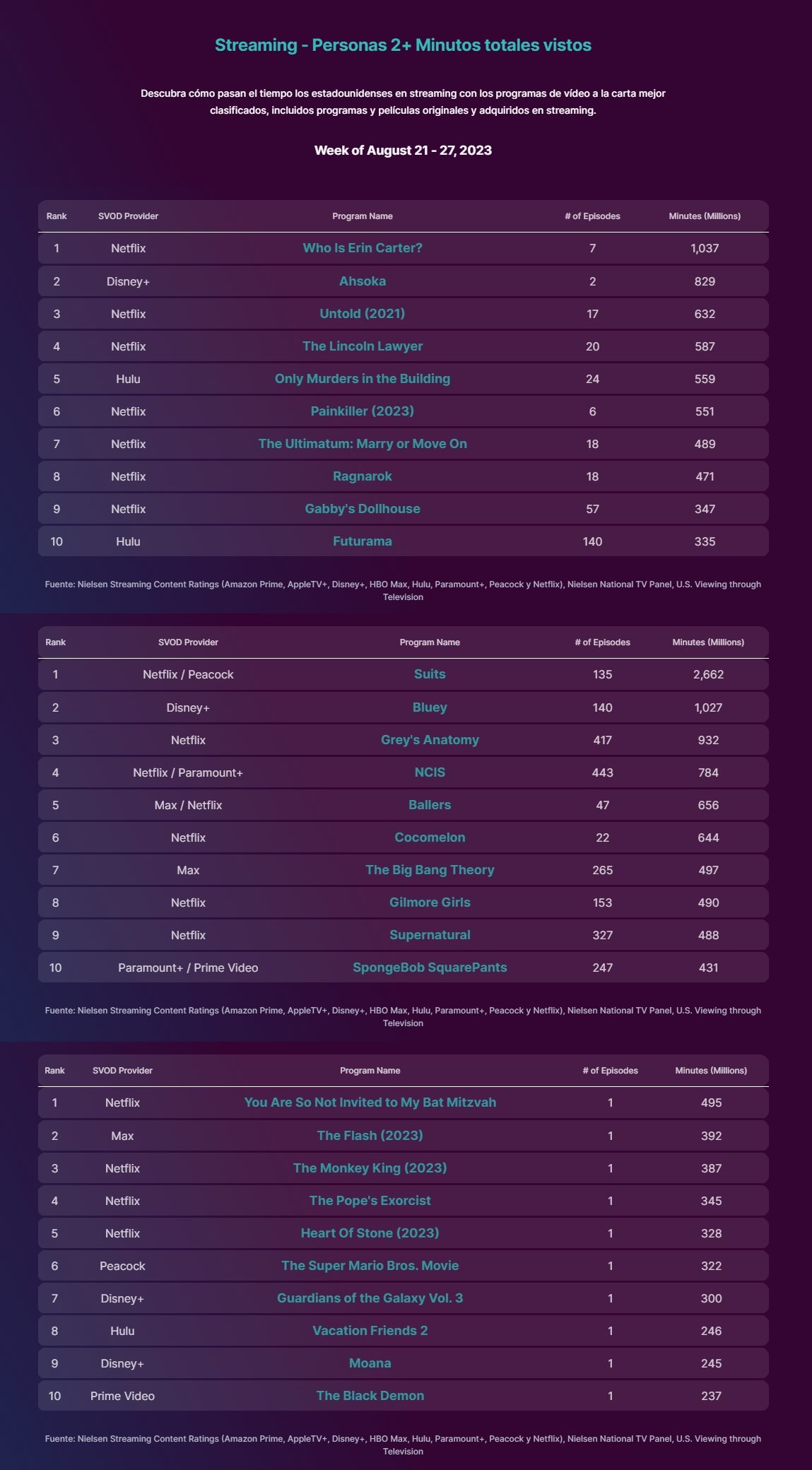Click The Ultimatum: Marry or Move On

point(363,444)
